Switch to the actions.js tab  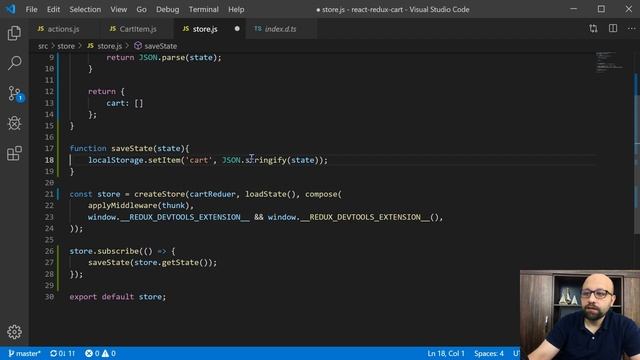[63, 29]
